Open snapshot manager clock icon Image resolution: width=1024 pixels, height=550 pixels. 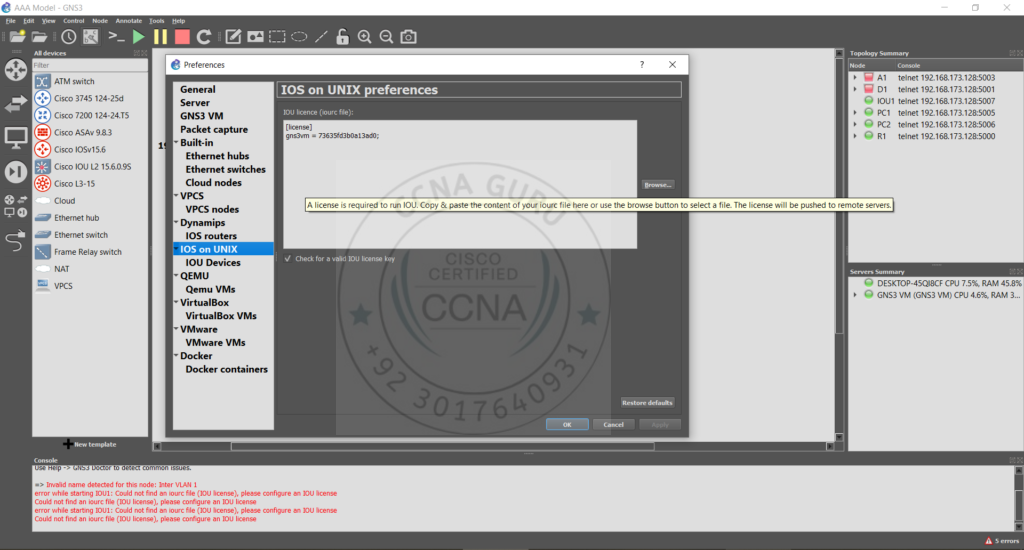pos(69,37)
